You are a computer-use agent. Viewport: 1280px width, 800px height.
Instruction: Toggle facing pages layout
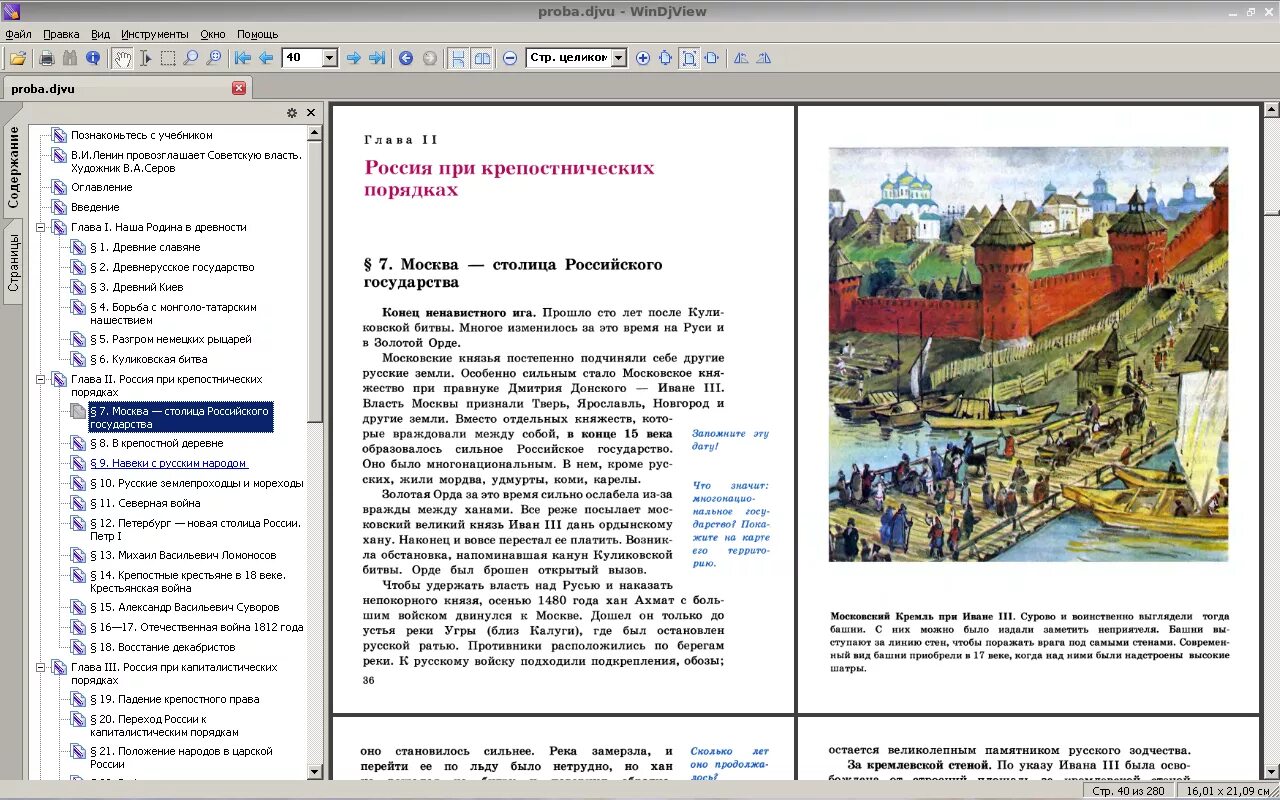click(481, 58)
